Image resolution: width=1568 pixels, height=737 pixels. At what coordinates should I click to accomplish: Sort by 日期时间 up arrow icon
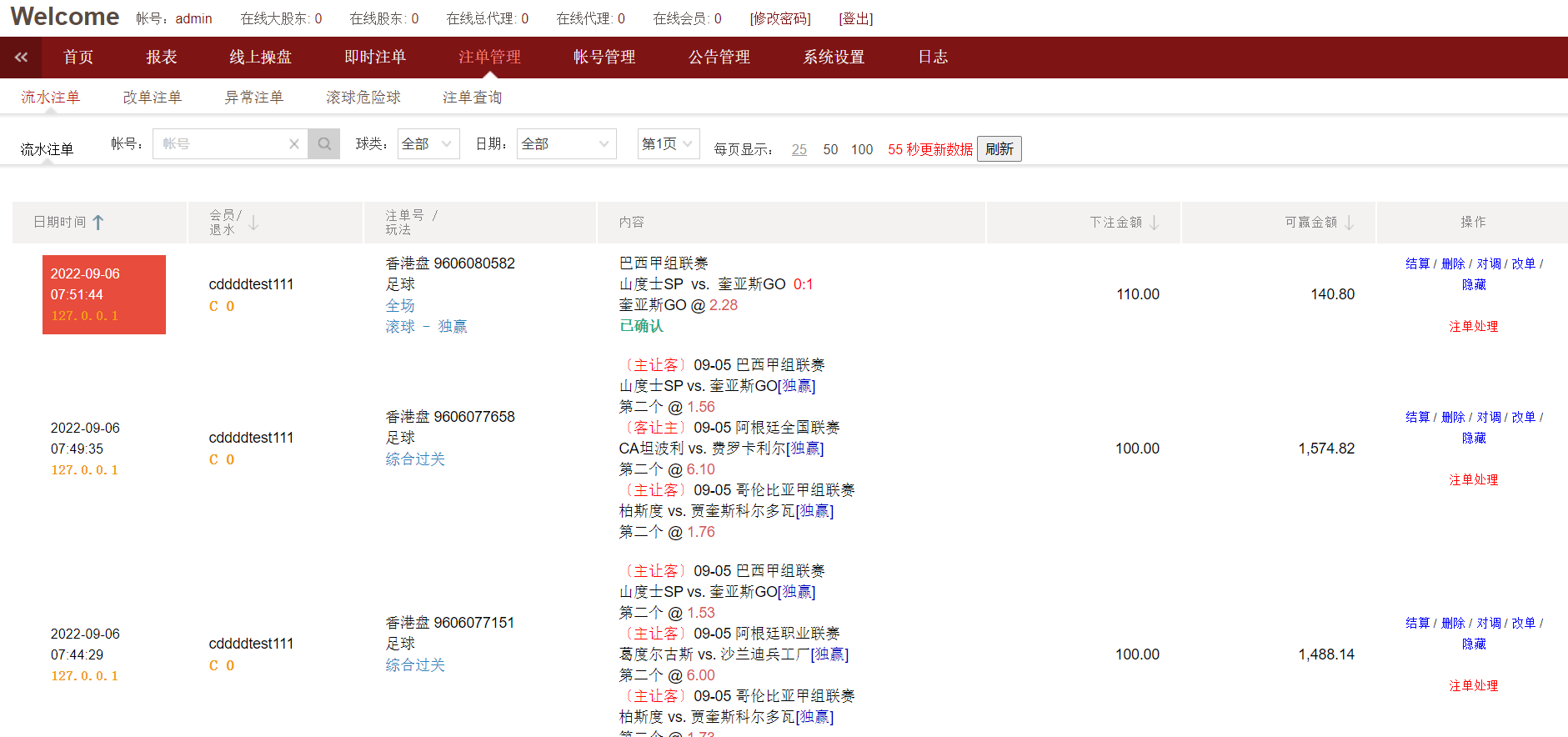(x=98, y=223)
